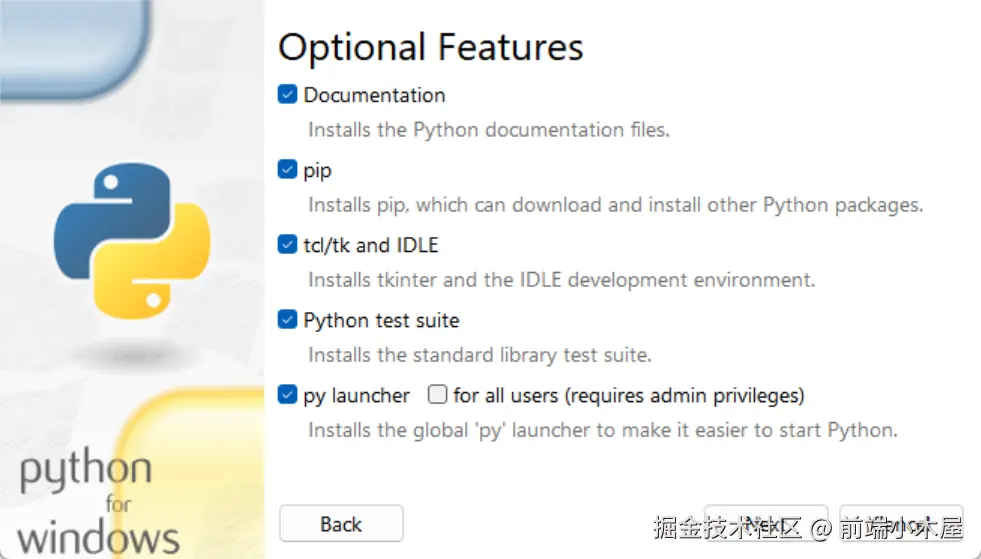Click the pip description about downloading packages

pyautogui.click(x=614, y=205)
